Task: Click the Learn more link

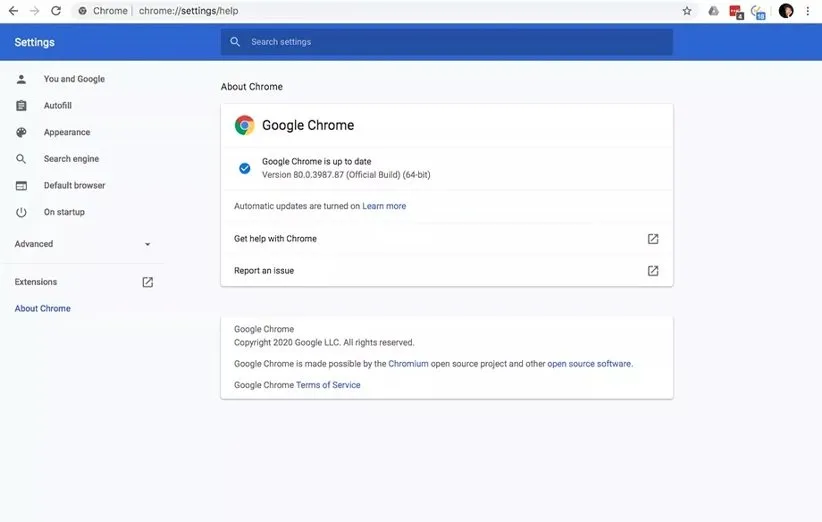Action: (x=384, y=206)
